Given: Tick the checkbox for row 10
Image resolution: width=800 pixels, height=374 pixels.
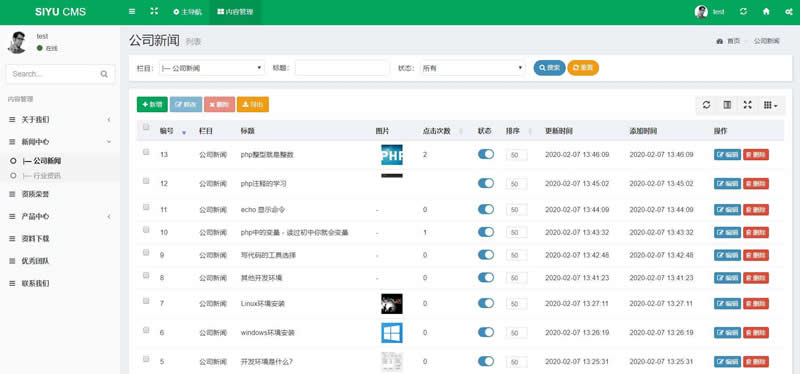Looking at the screenshot, I should (x=146, y=230).
